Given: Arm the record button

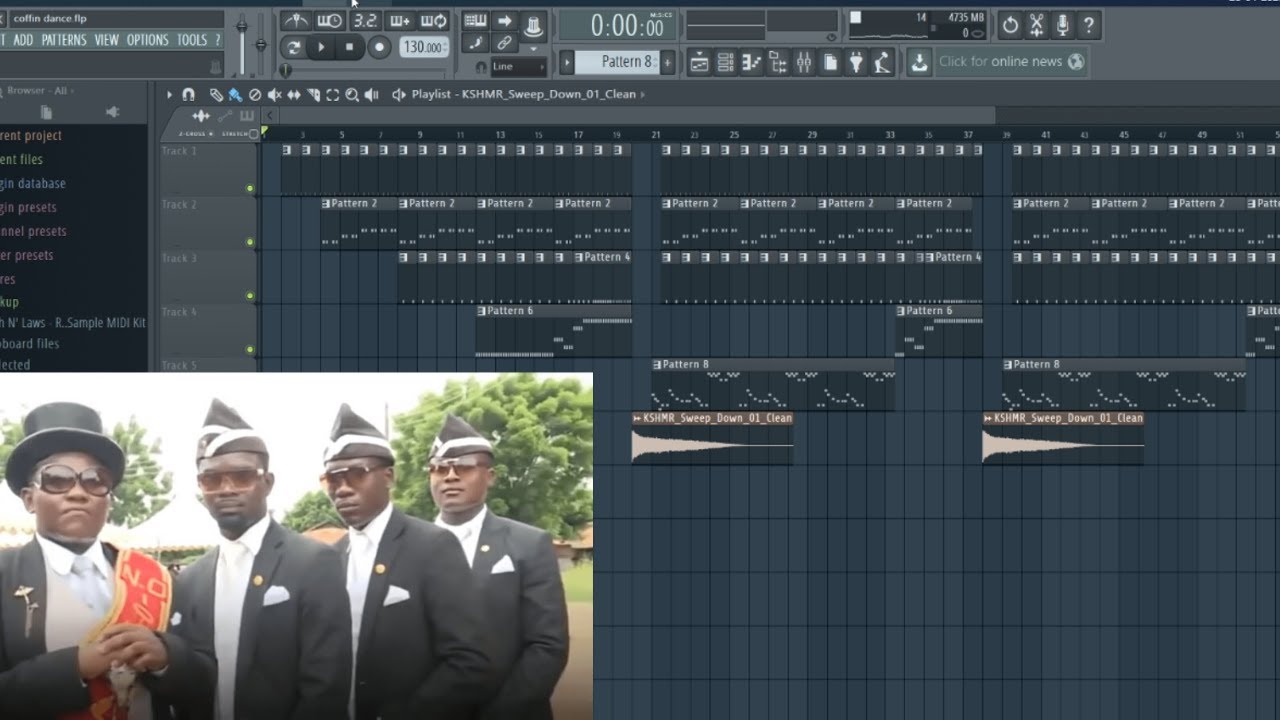Looking at the screenshot, I should [379, 47].
